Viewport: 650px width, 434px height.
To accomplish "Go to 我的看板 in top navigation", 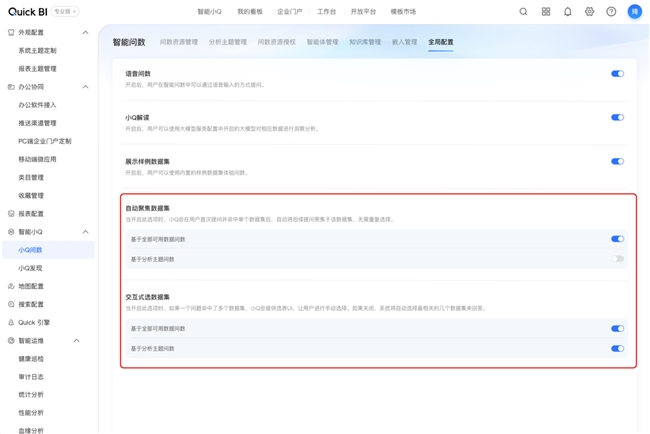I will 250,12.
